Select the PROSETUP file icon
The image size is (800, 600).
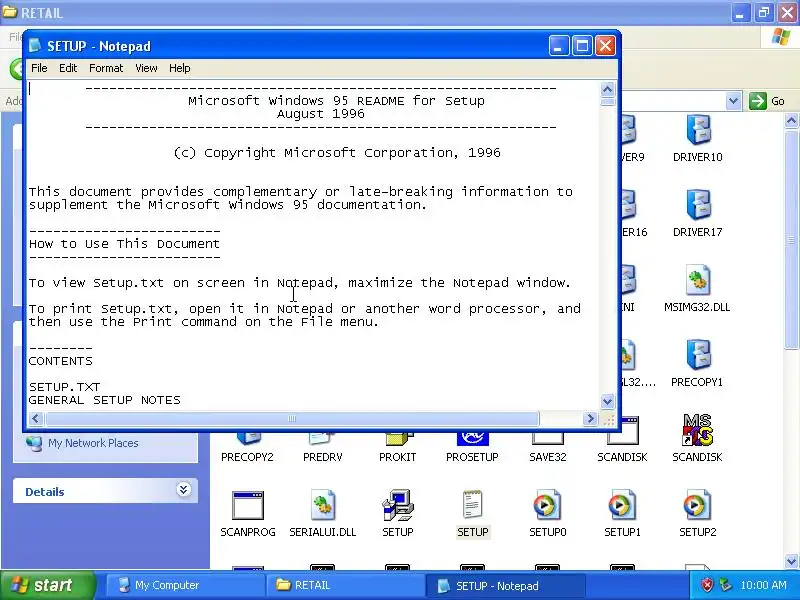point(472,438)
